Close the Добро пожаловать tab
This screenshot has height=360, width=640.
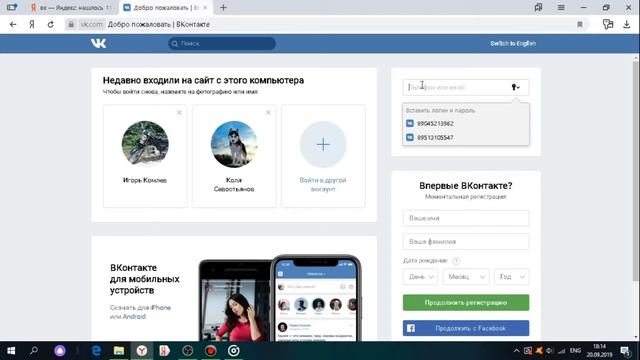205,7
